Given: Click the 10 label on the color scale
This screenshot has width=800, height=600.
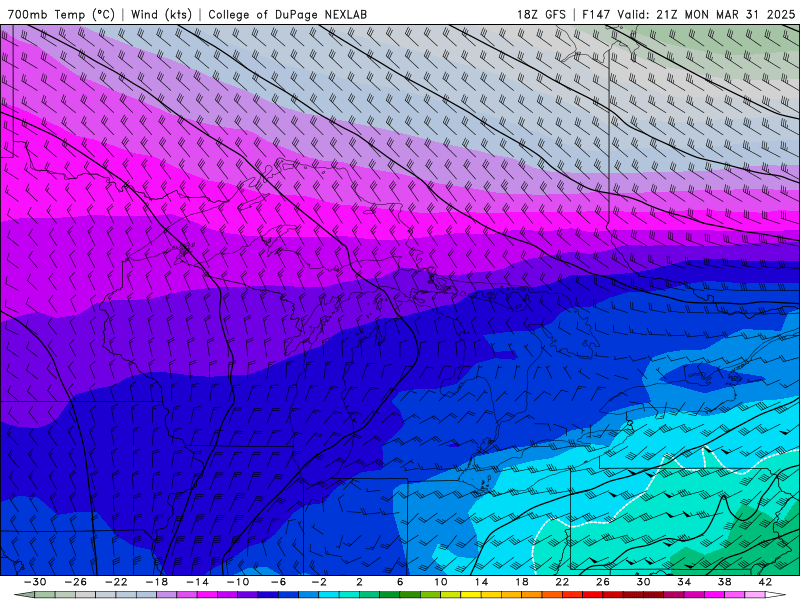Looking at the screenshot, I should tap(441, 582).
